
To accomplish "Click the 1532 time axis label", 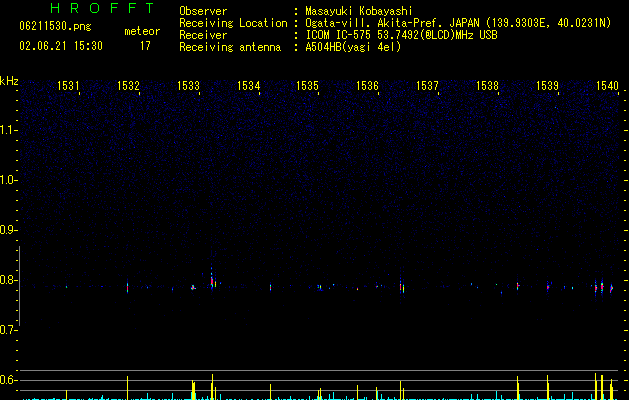I will pos(128,85).
